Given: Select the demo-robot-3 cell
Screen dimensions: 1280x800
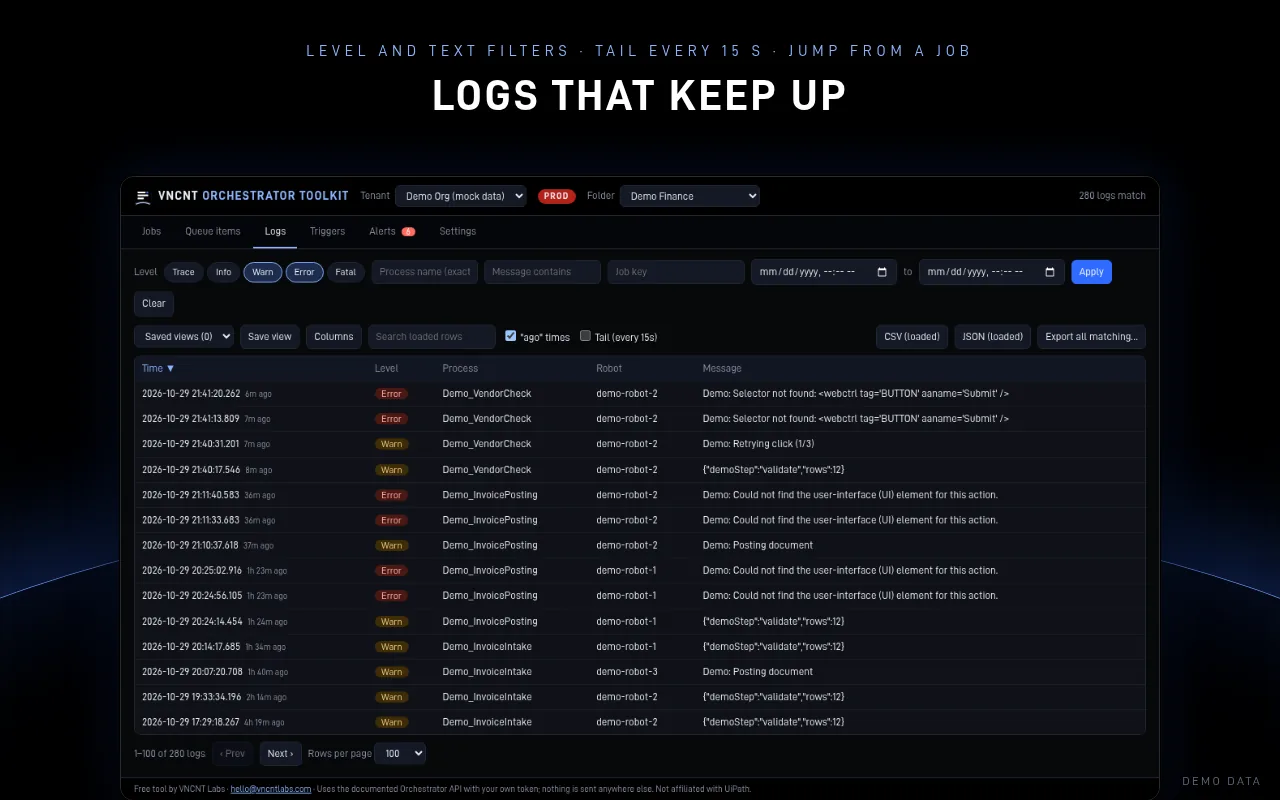Looking at the screenshot, I should [x=627, y=672].
